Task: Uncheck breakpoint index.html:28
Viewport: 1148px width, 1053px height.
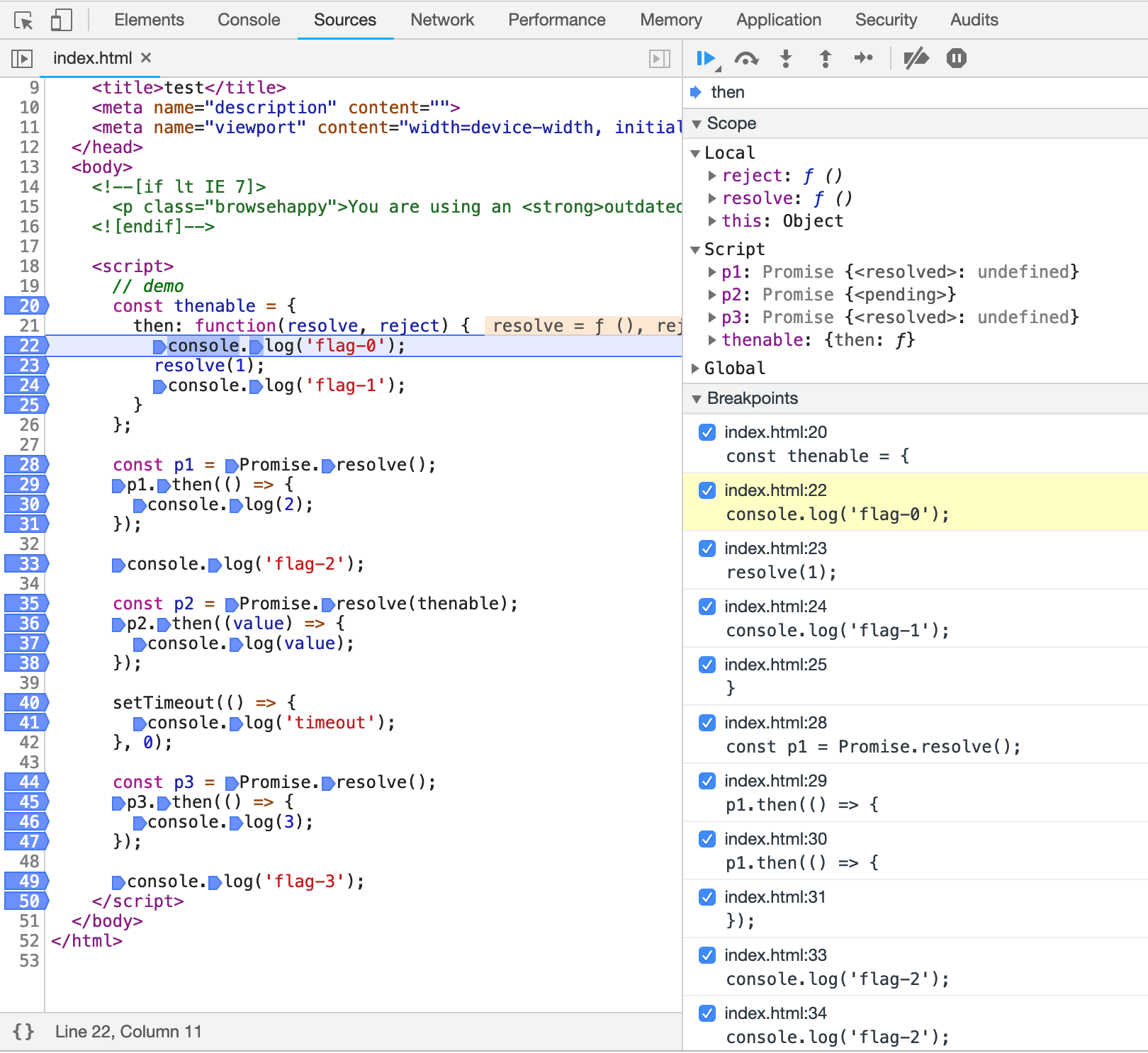Action: point(707,723)
